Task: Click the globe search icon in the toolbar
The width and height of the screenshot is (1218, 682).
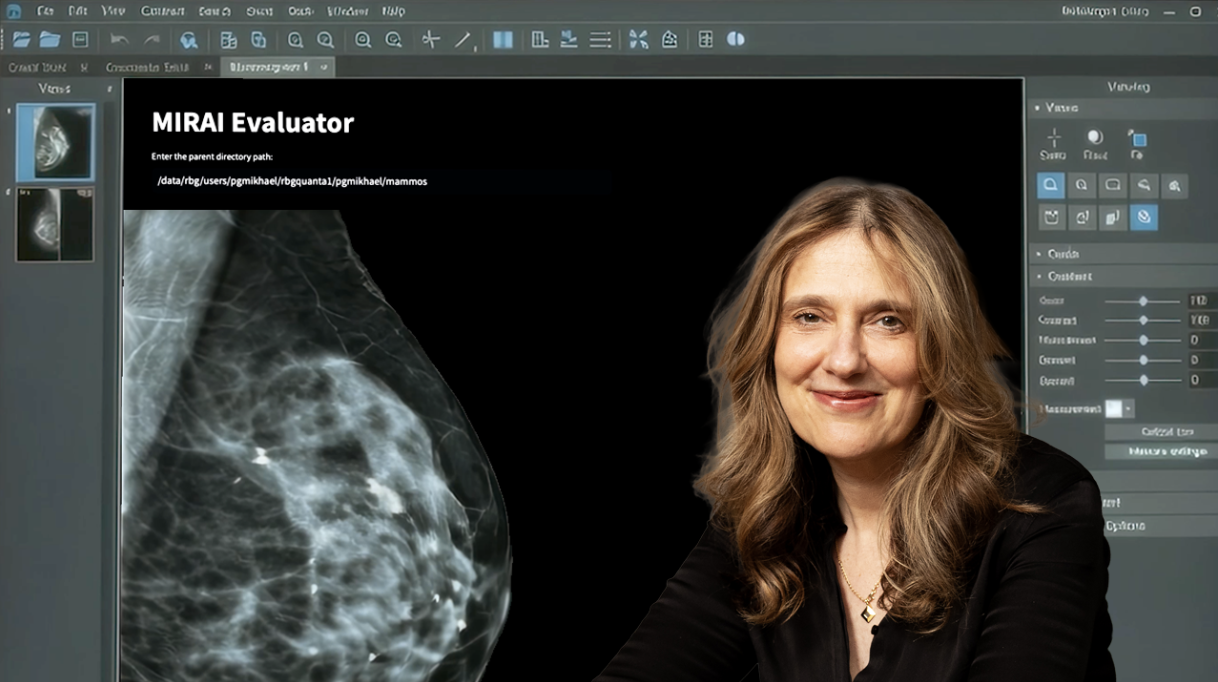Action: 188,40
